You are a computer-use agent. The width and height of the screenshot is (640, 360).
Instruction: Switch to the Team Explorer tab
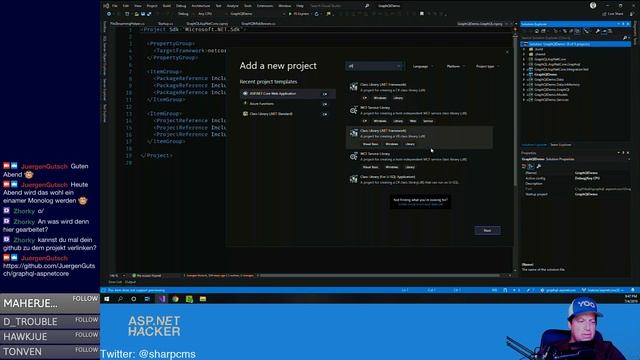pyautogui.click(x=560, y=145)
